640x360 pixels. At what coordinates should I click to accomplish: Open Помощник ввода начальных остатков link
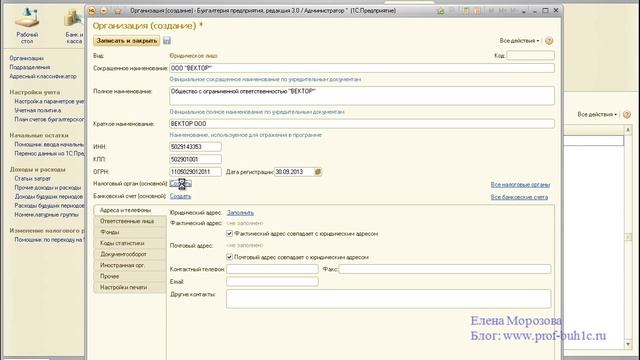49,144
